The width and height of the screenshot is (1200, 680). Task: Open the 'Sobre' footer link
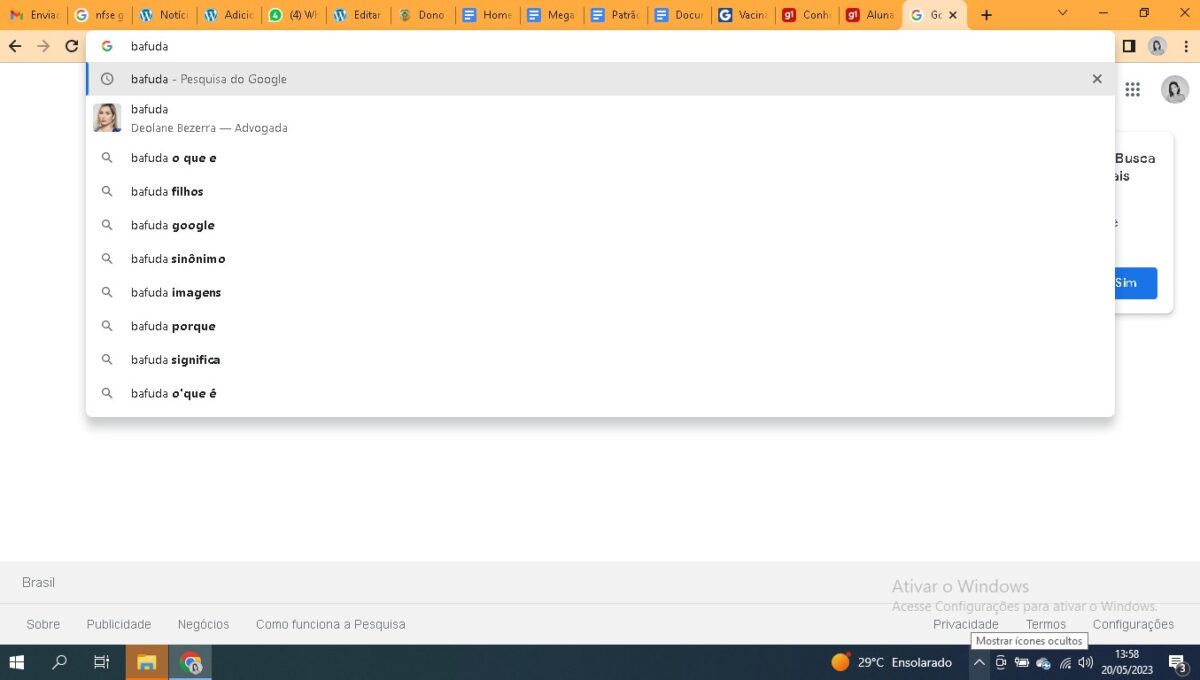click(x=43, y=624)
